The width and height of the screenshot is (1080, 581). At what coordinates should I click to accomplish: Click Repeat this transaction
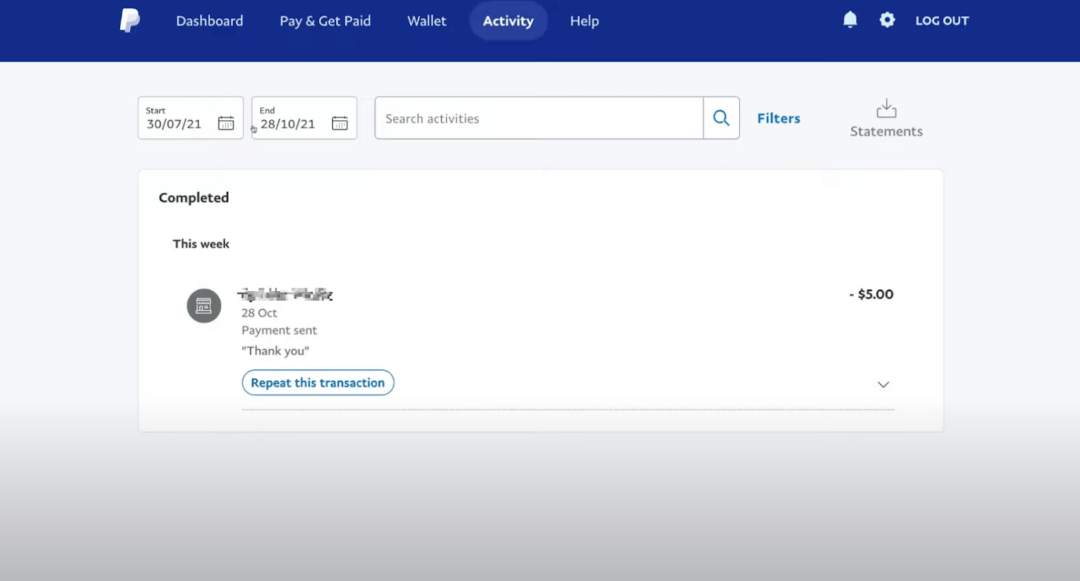click(x=317, y=382)
